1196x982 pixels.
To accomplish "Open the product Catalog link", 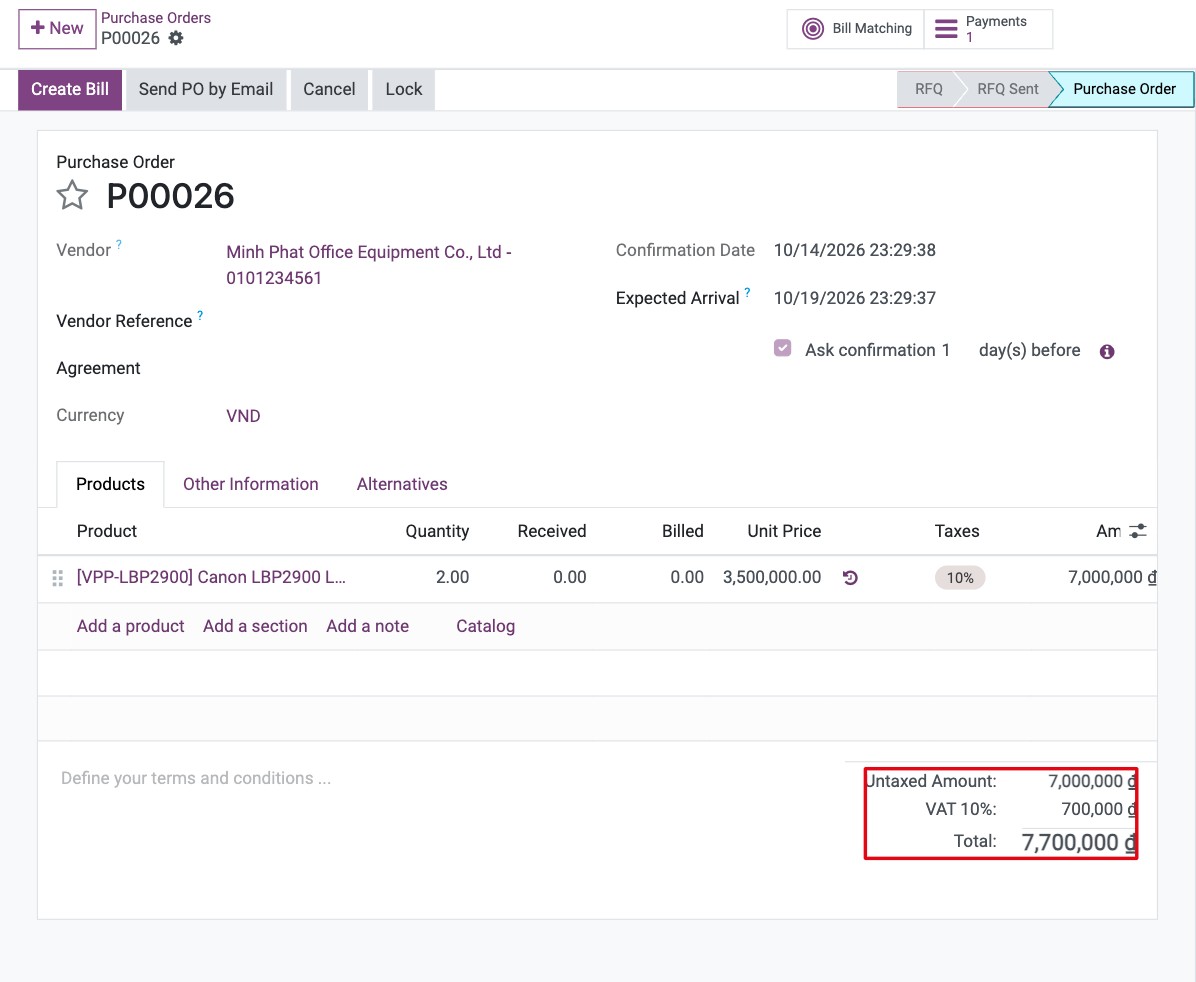I will pos(485,626).
